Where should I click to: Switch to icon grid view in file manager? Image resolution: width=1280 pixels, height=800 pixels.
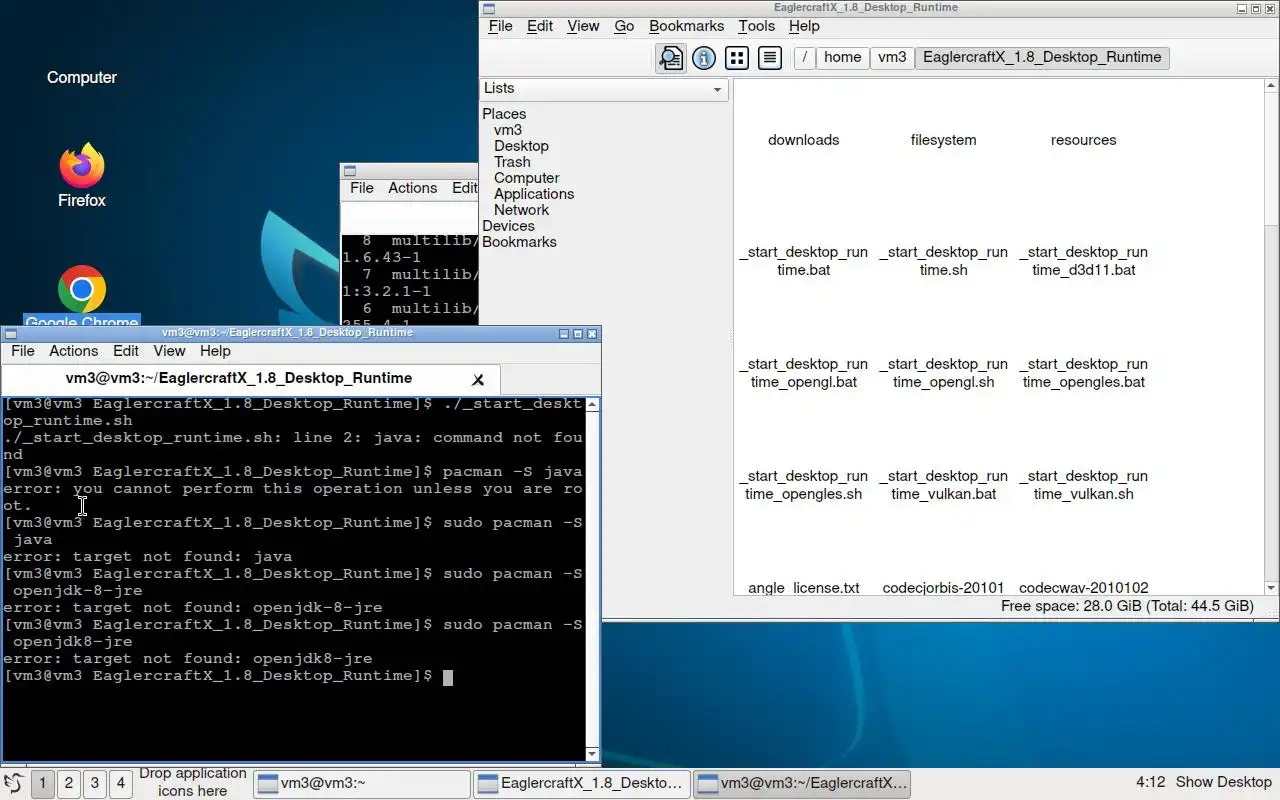[x=737, y=58]
